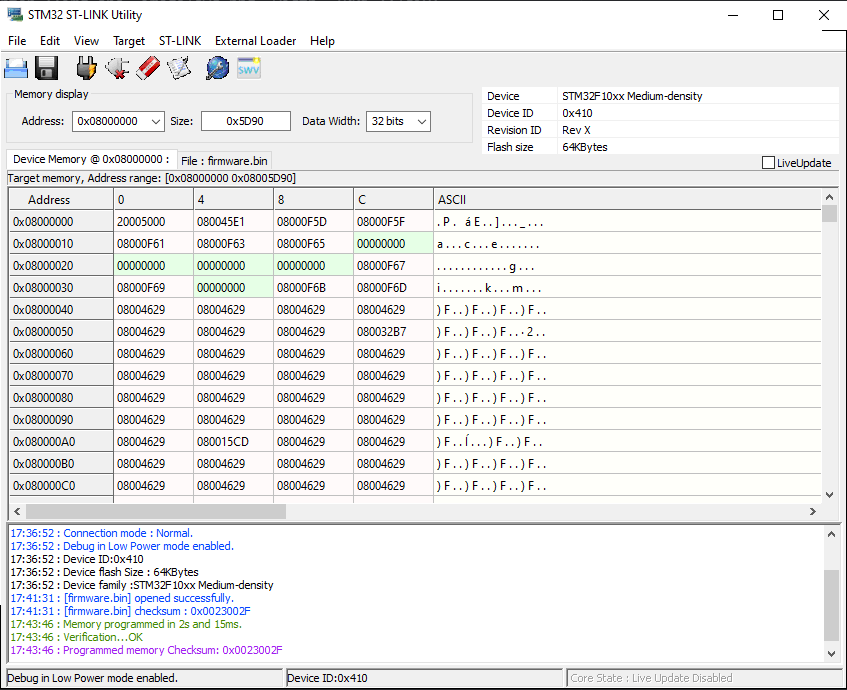Open the Target menu

pos(129,41)
